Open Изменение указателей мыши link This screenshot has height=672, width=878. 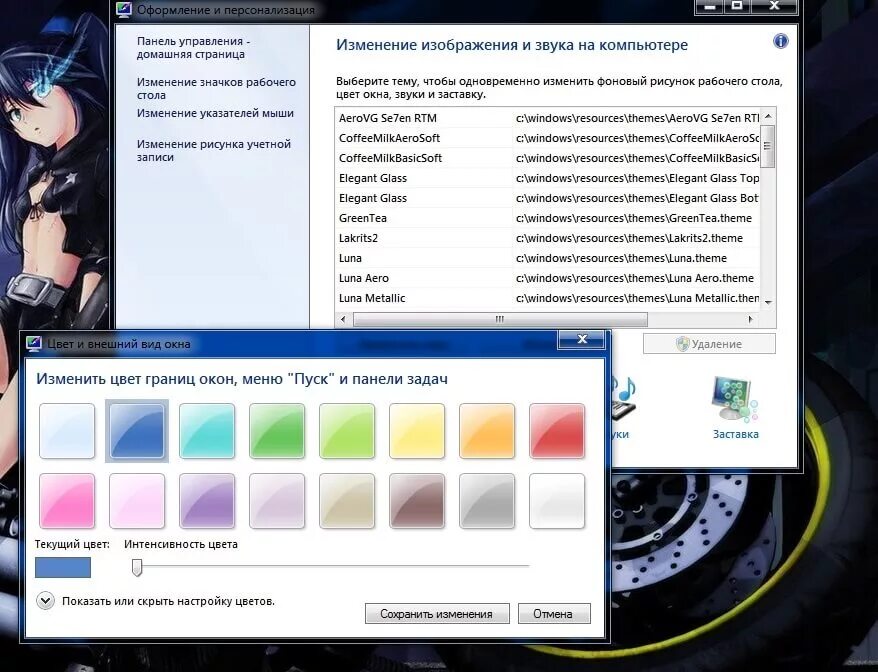pyautogui.click(x=215, y=113)
